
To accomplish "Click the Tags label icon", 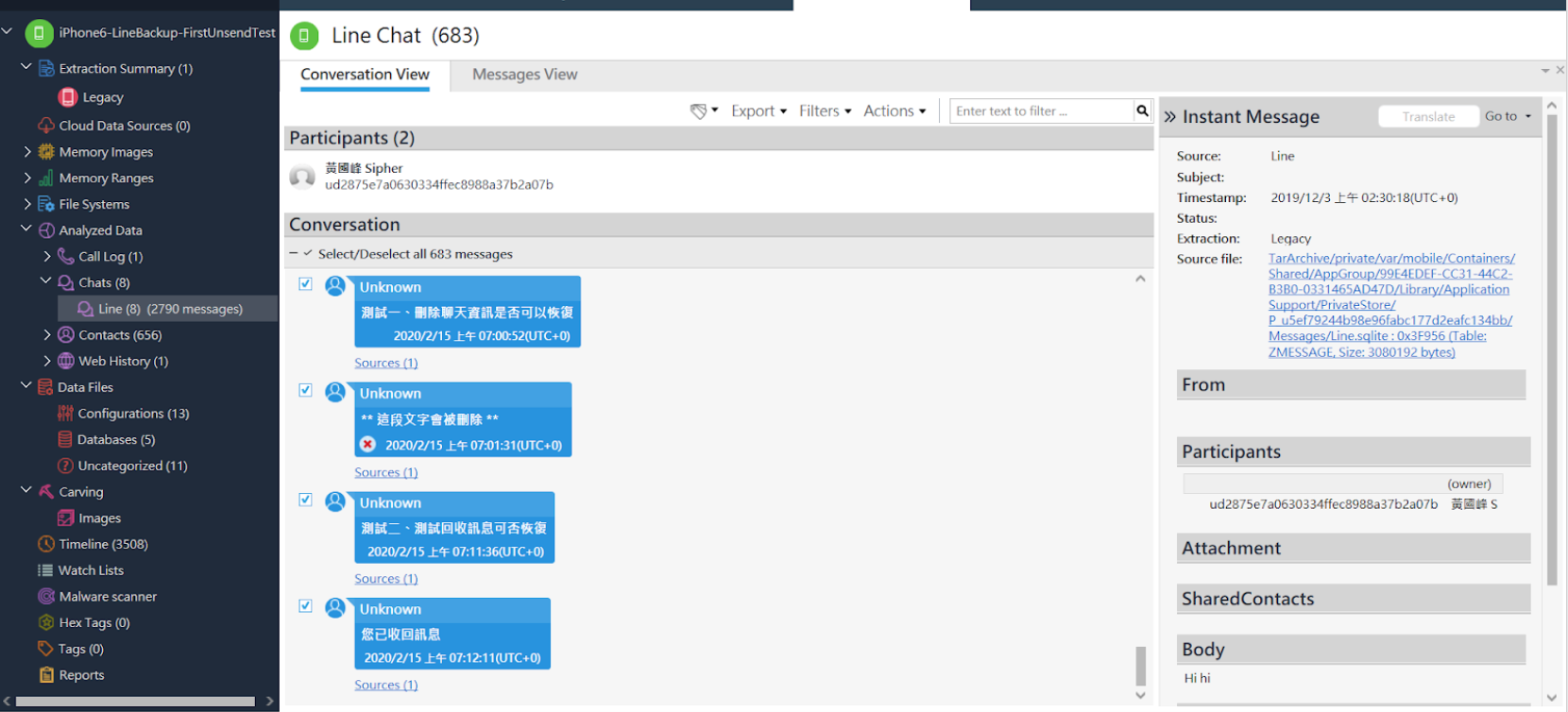I will [45, 649].
